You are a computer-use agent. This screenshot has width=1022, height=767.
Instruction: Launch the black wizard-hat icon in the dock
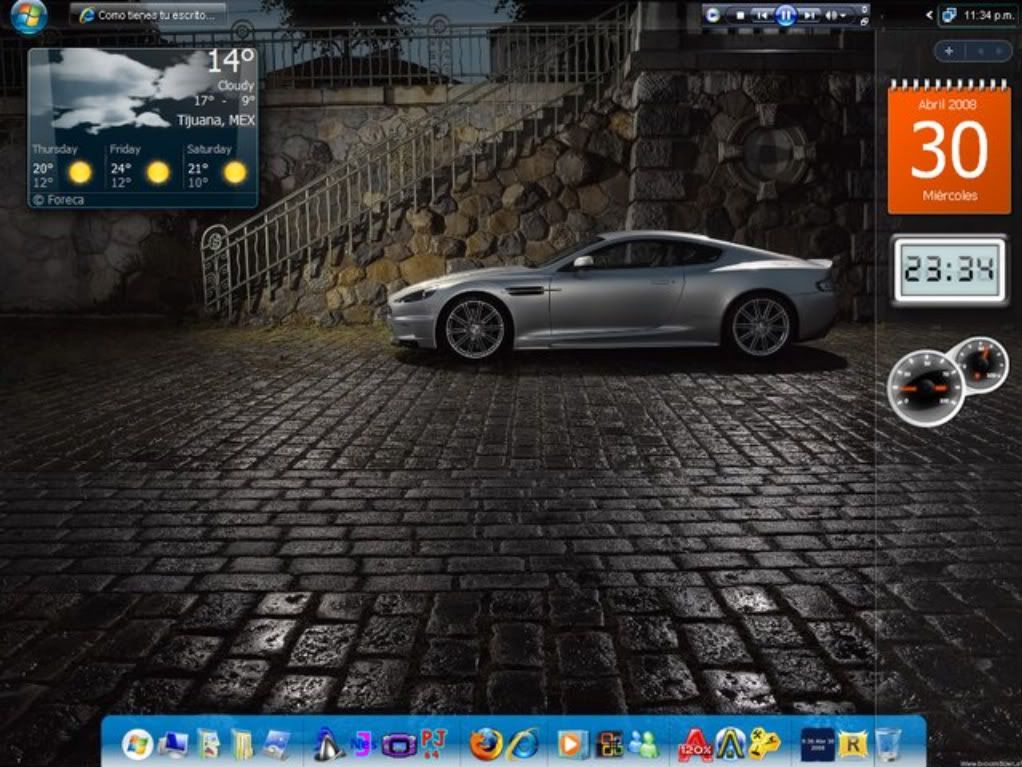tap(328, 744)
